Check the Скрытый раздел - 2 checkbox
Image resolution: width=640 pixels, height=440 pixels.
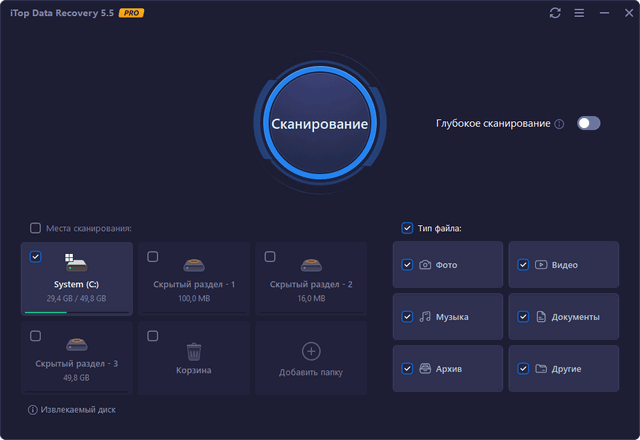coord(270,257)
